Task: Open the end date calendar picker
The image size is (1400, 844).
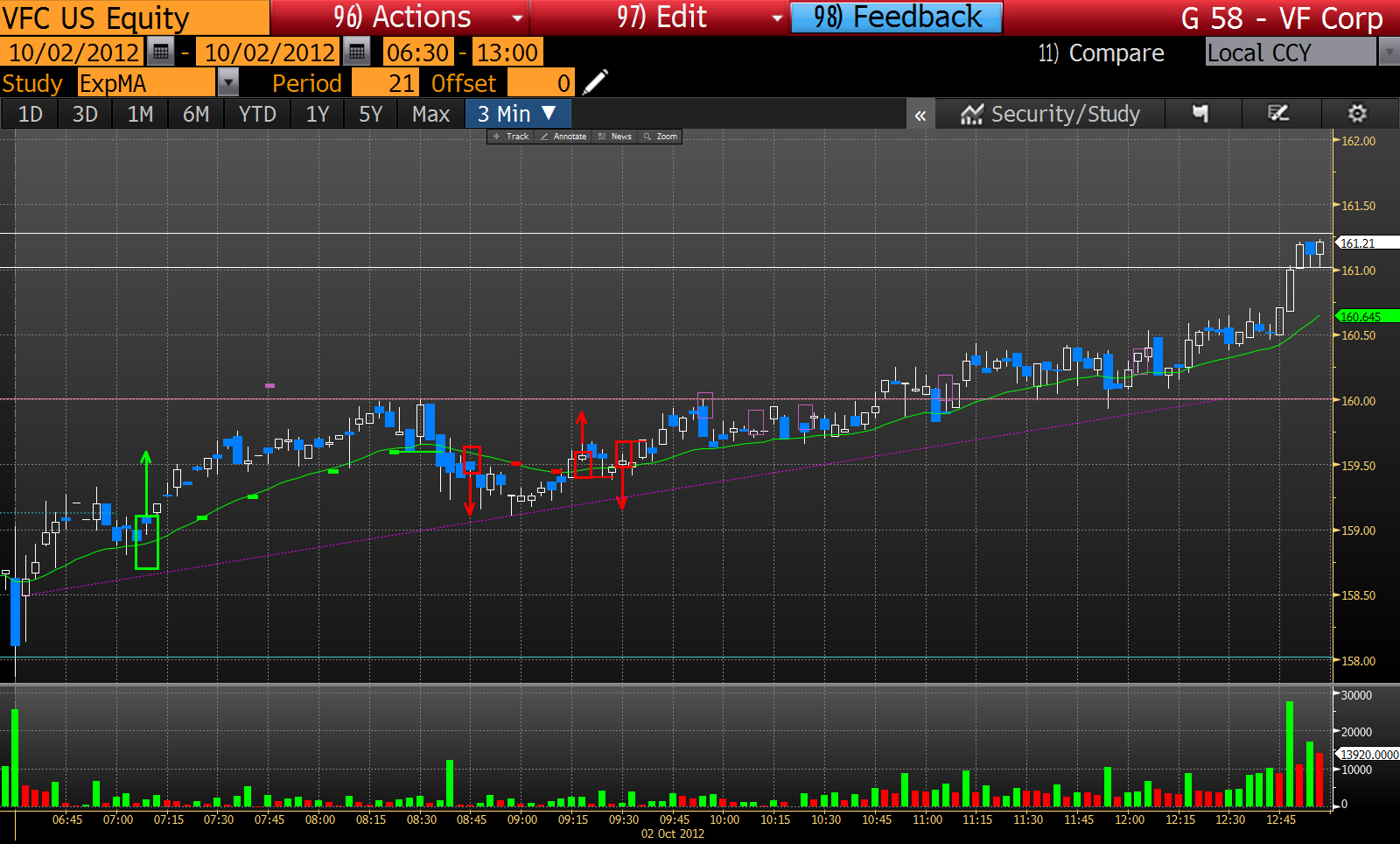Action: pyautogui.click(x=356, y=53)
